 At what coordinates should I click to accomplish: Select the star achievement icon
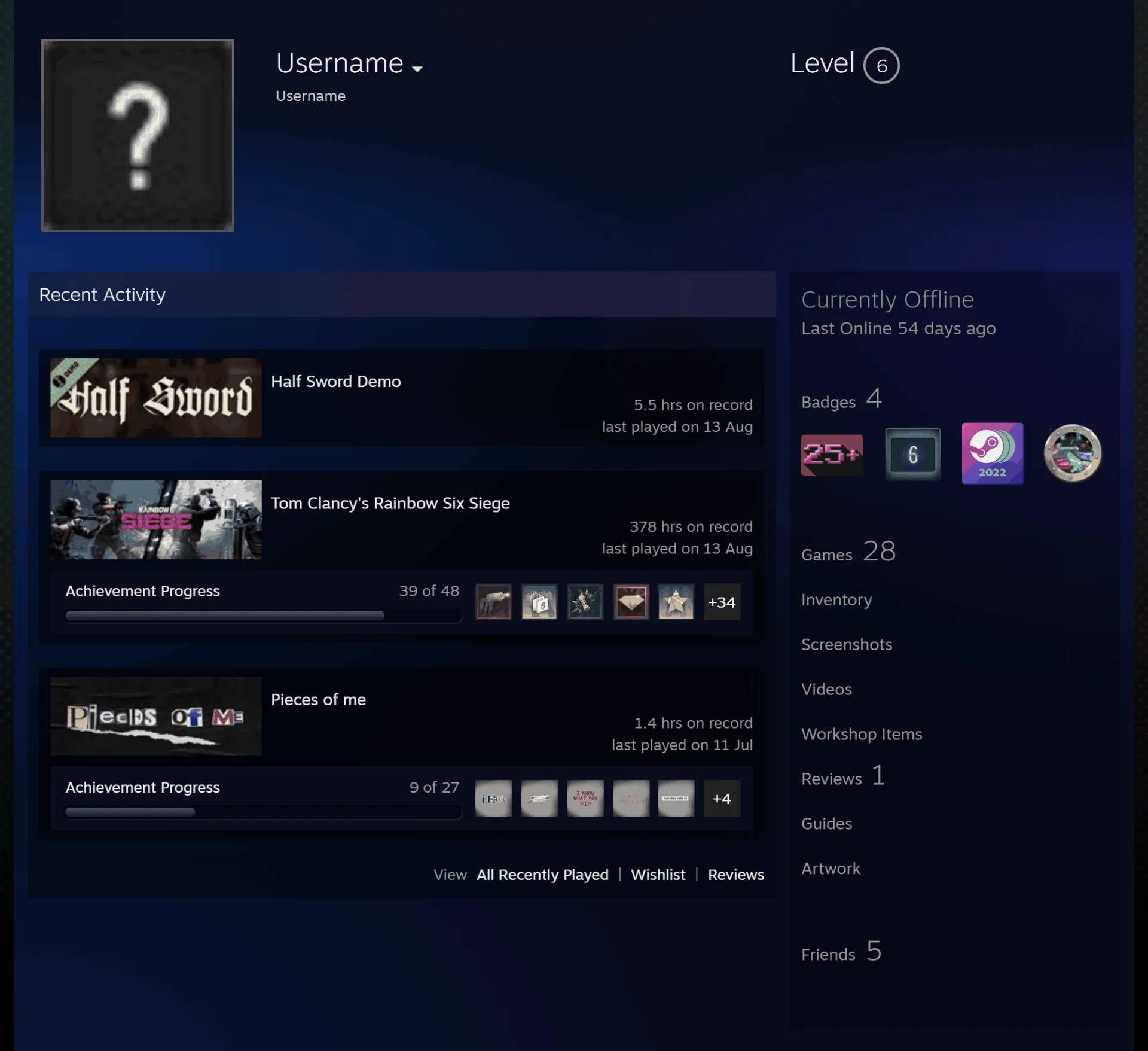click(x=676, y=602)
